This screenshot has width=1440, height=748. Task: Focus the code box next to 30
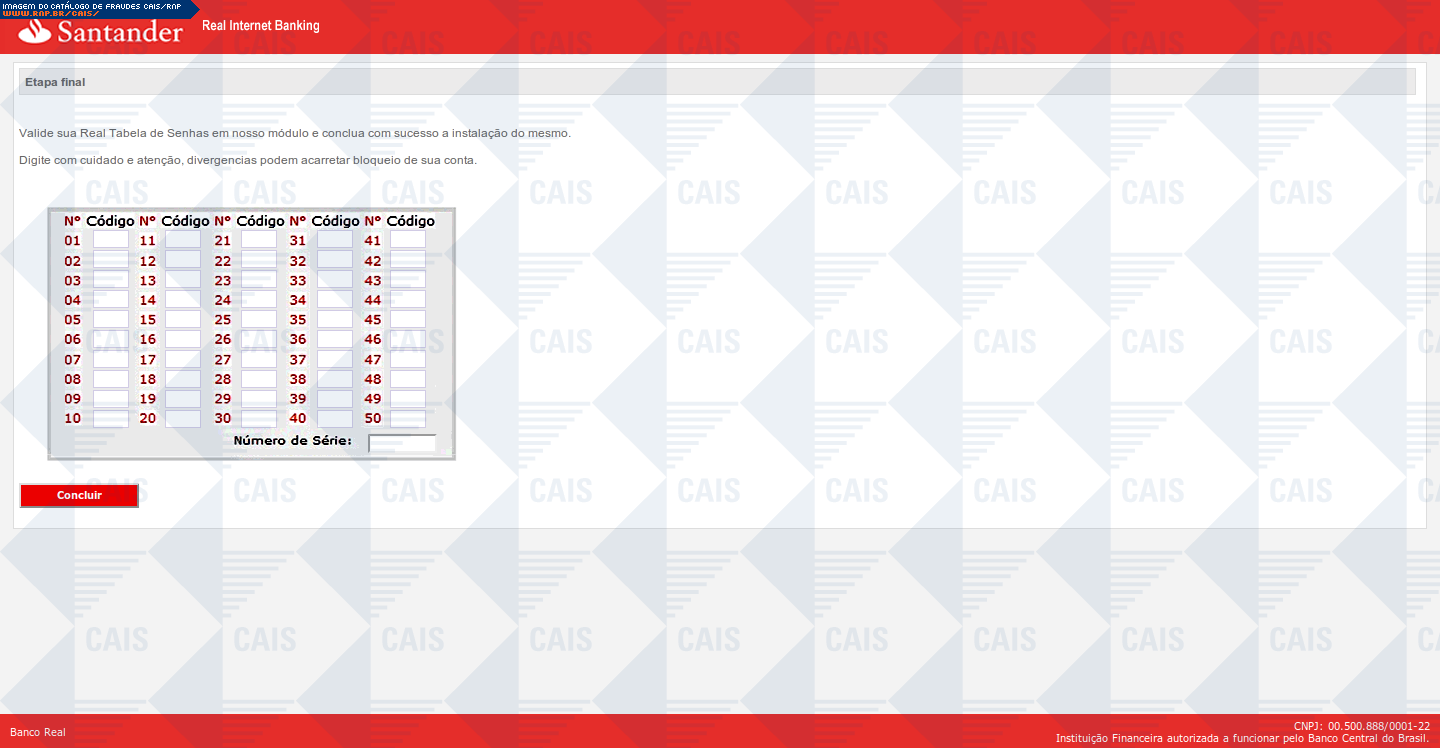tap(259, 419)
